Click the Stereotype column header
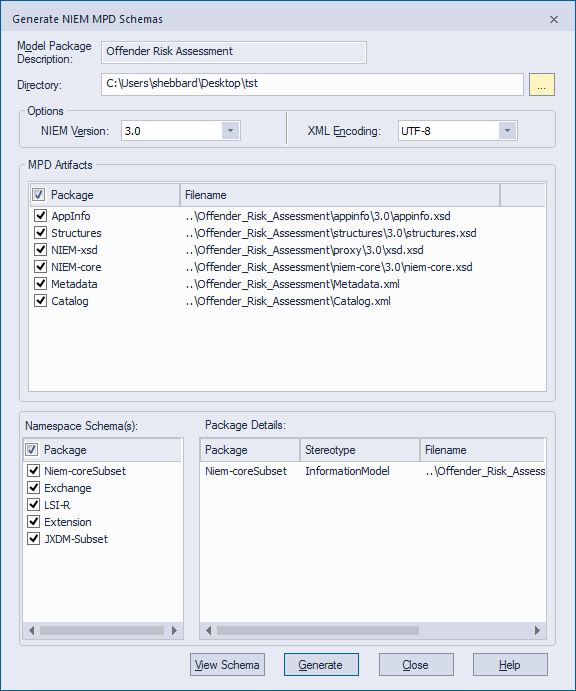This screenshot has height=691, width=576. click(360, 450)
